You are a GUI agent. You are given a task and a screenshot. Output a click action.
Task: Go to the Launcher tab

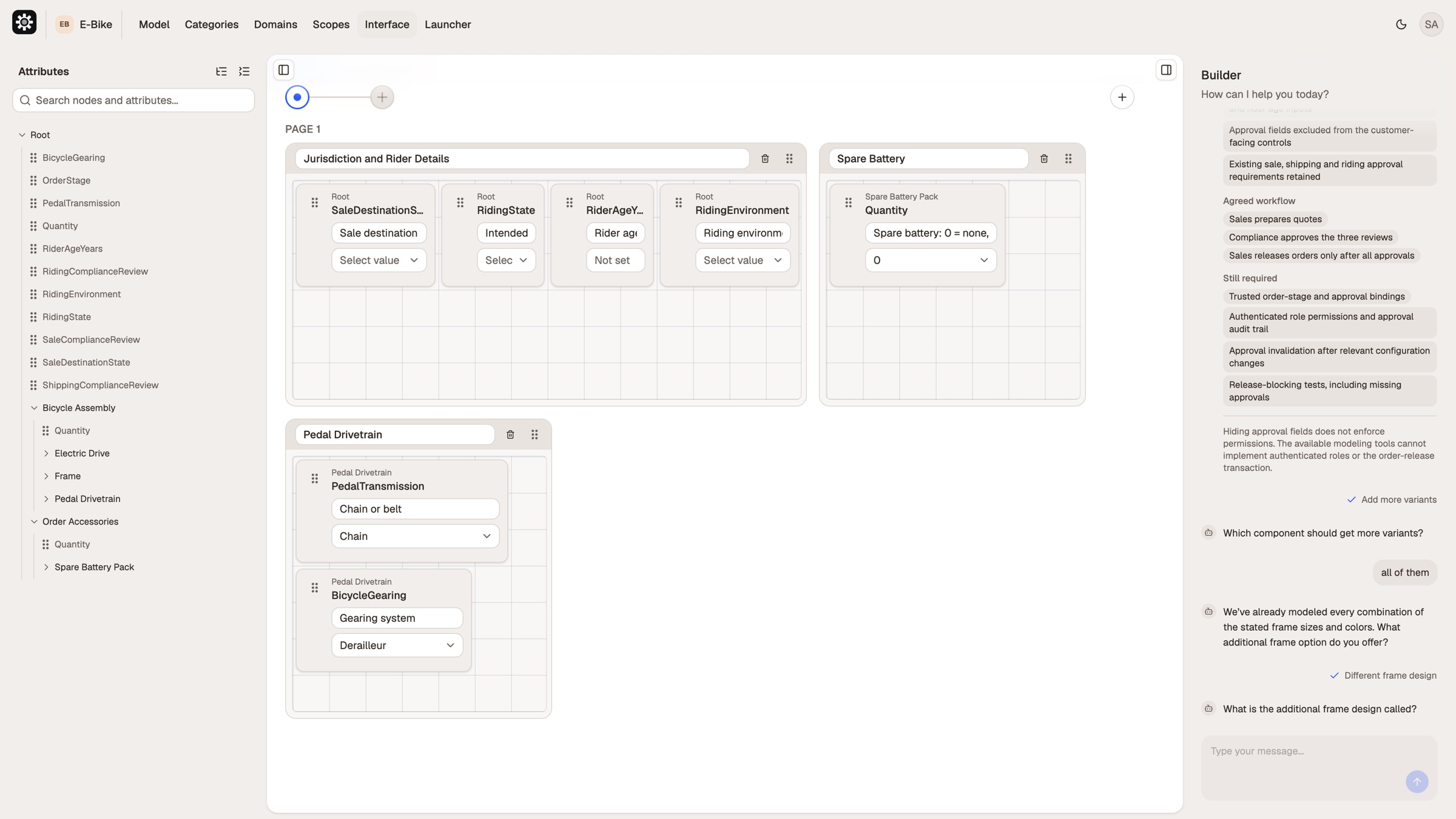click(448, 24)
